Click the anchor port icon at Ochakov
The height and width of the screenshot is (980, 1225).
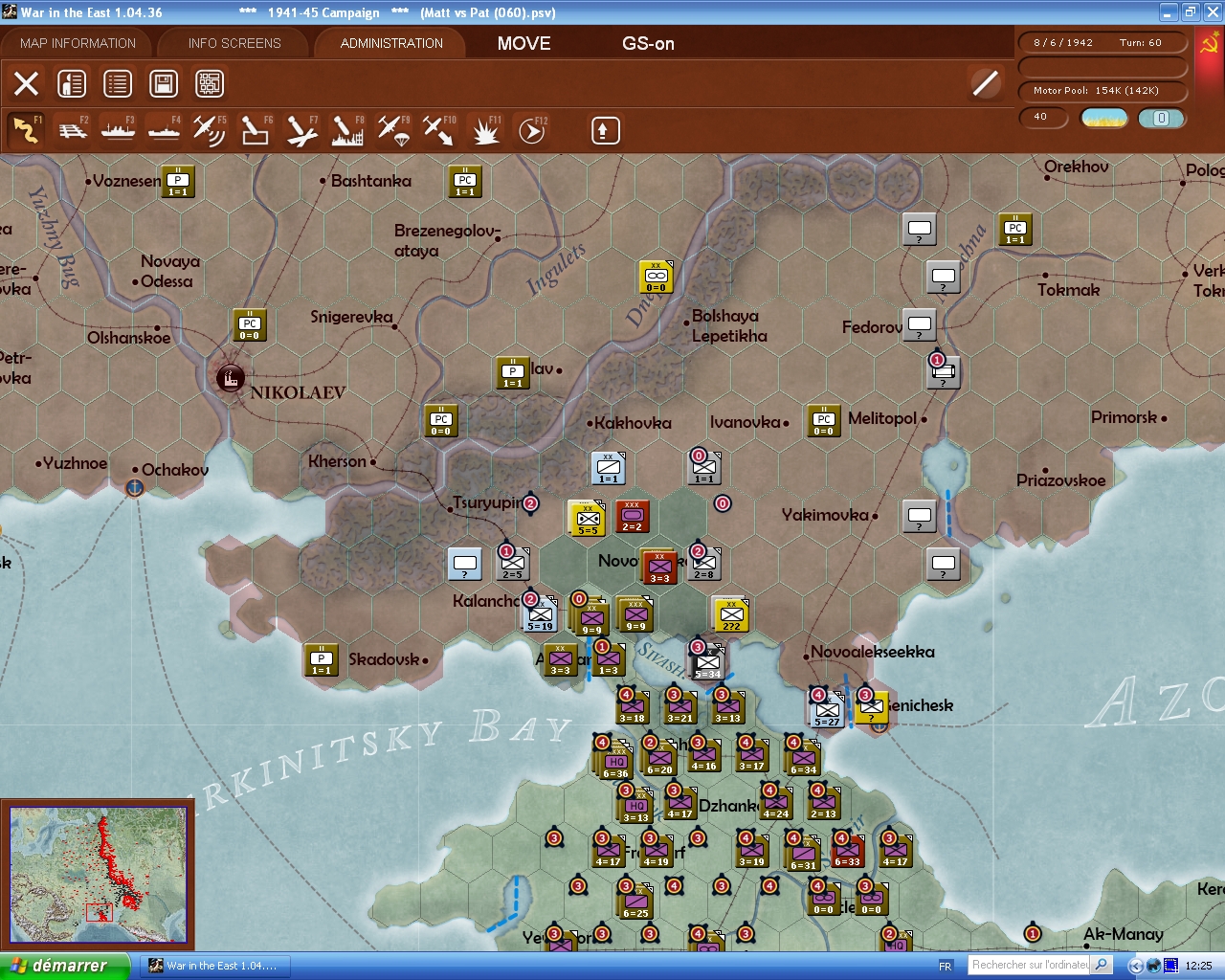135,488
